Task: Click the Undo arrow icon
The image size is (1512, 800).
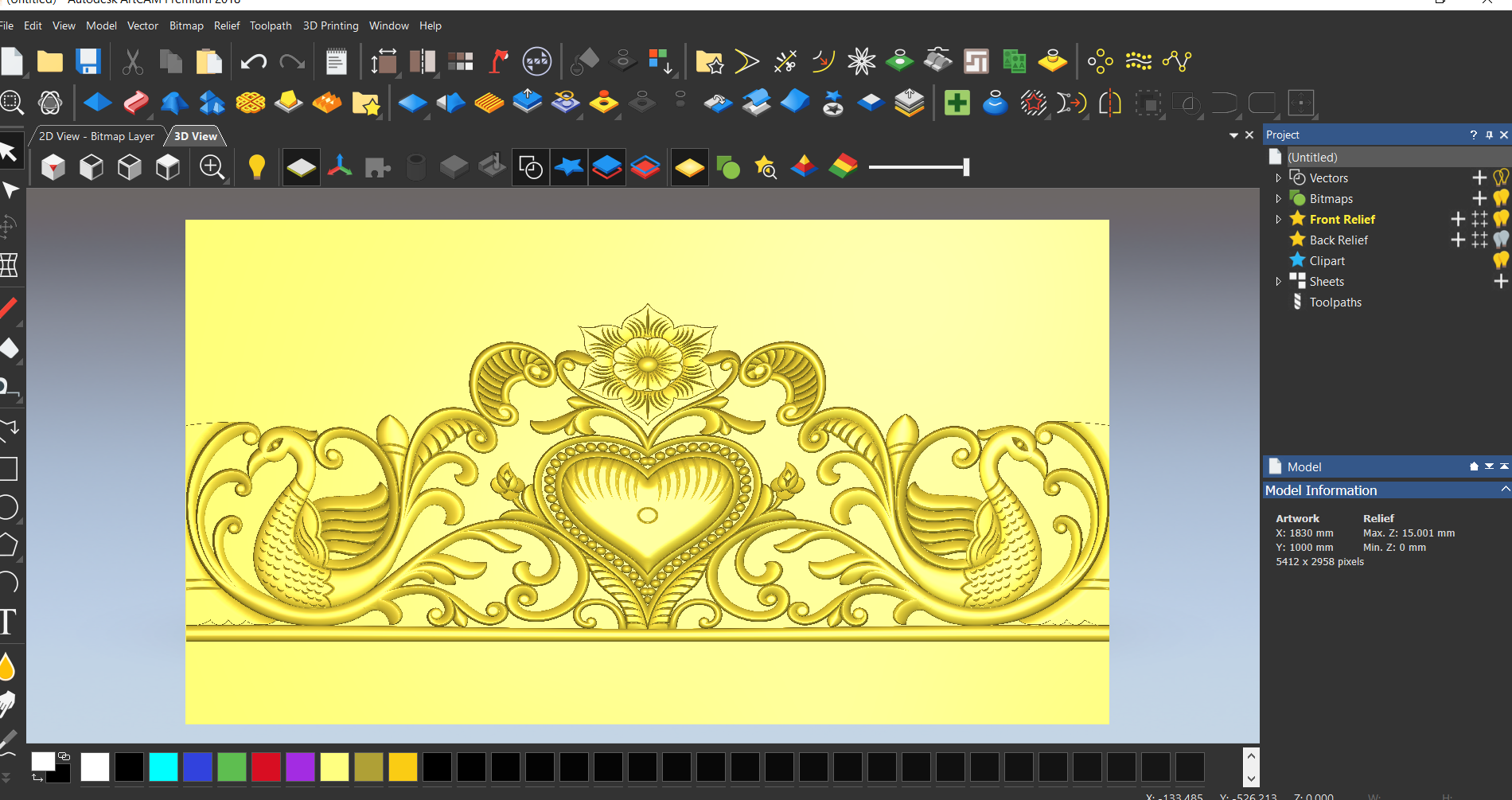Action: click(x=253, y=61)
